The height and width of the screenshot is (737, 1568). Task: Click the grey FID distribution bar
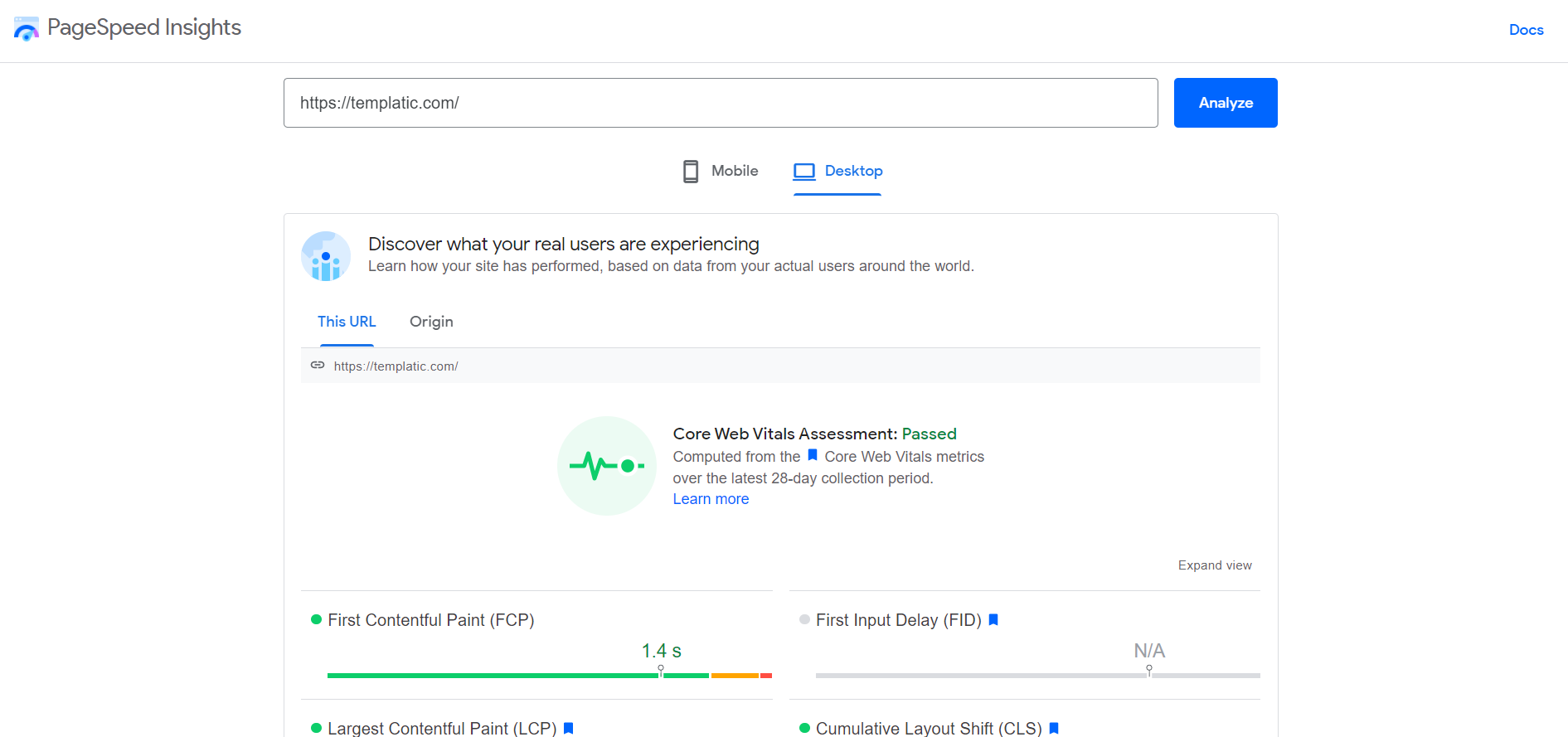point(1038,676)
